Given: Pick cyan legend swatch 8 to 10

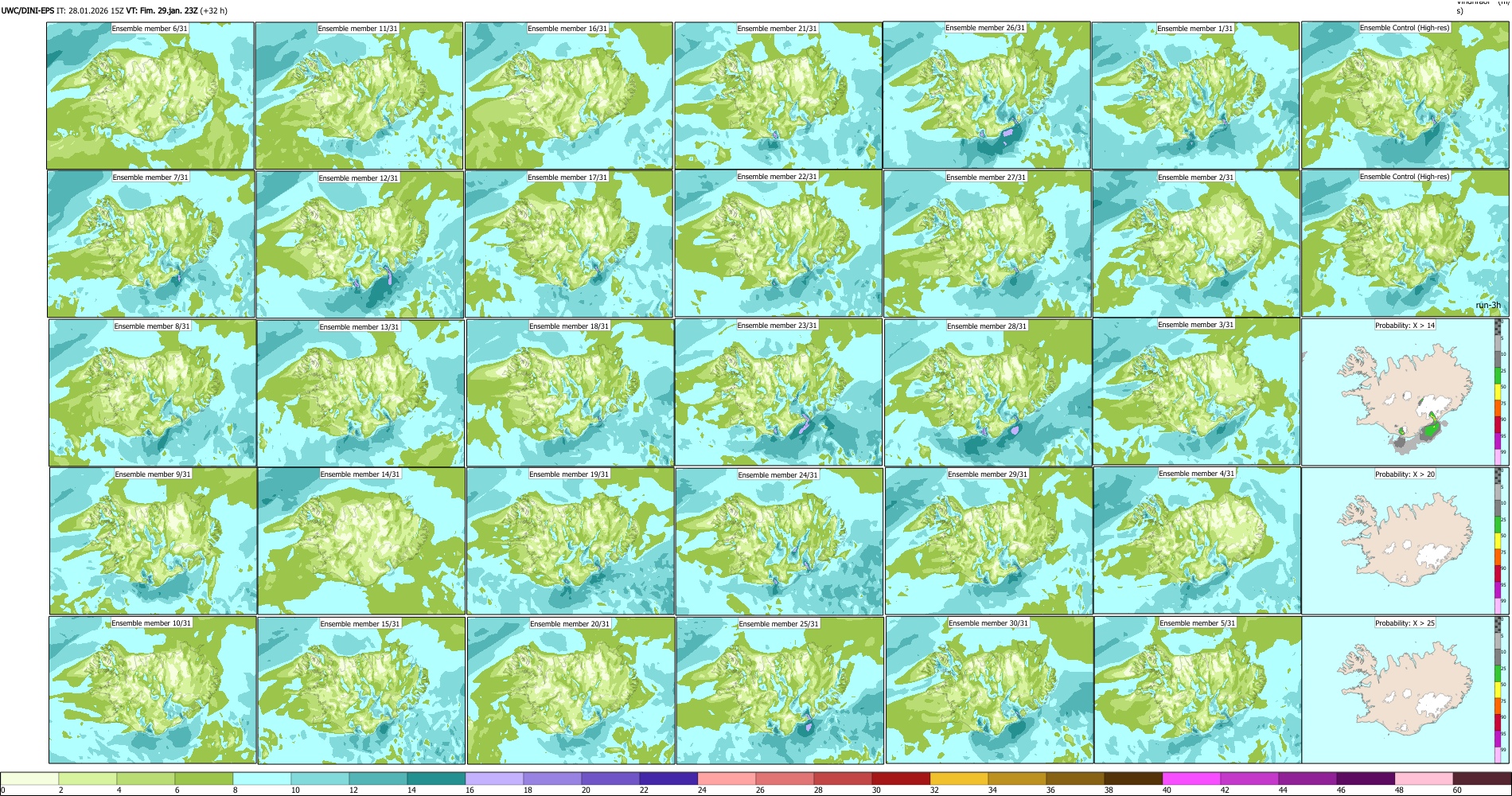Looking at the screenshot, I should [x=262, y=778].
